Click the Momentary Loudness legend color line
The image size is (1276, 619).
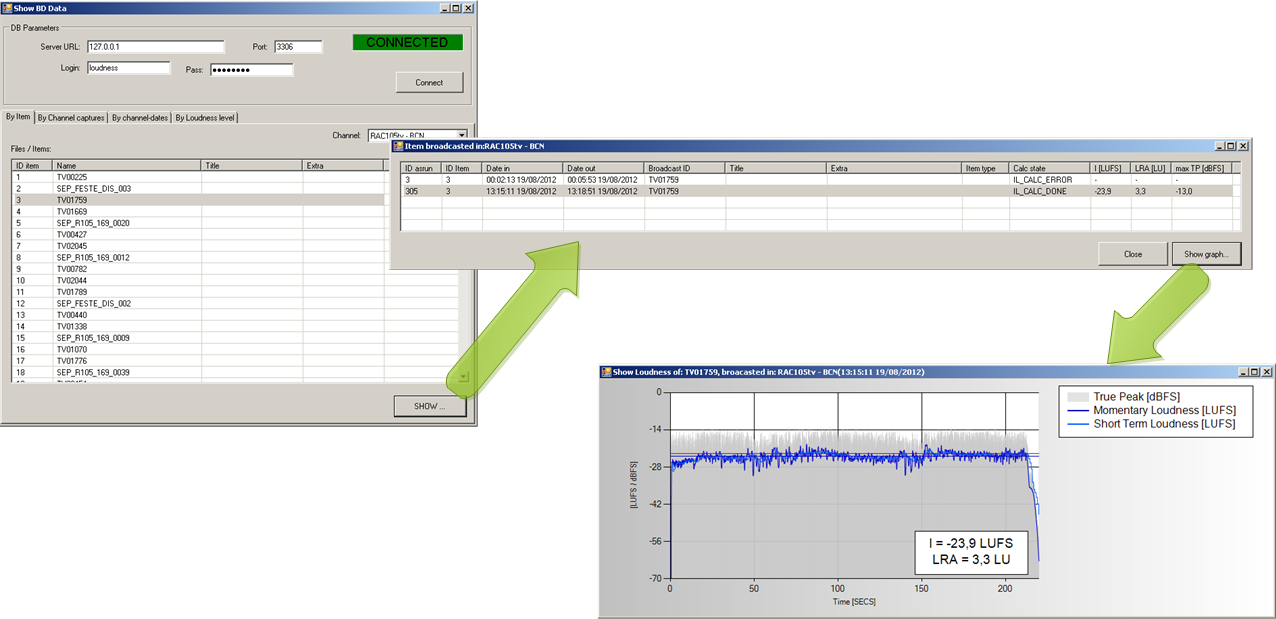tap(1076, 411)
